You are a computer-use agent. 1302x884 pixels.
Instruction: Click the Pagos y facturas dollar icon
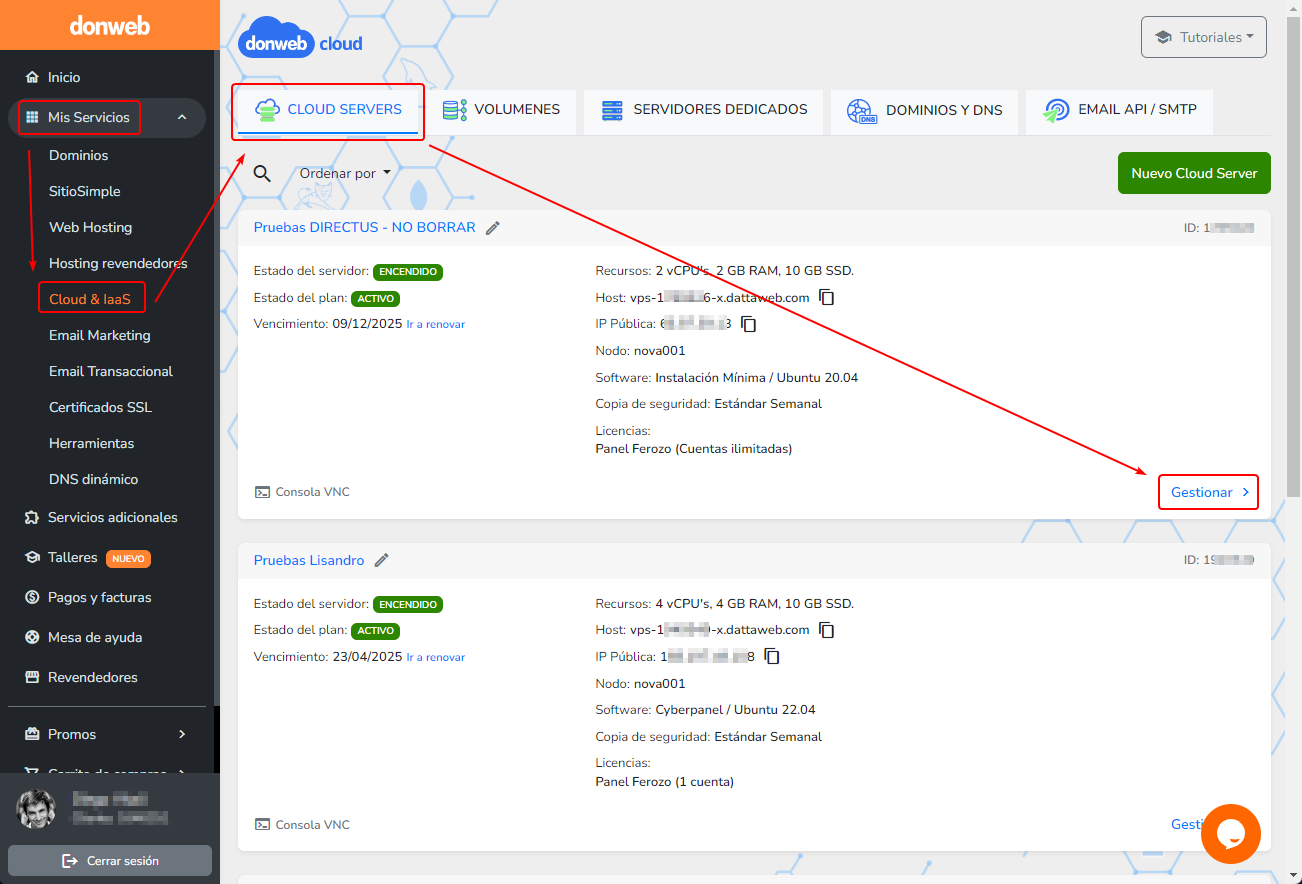coord(32,597)
